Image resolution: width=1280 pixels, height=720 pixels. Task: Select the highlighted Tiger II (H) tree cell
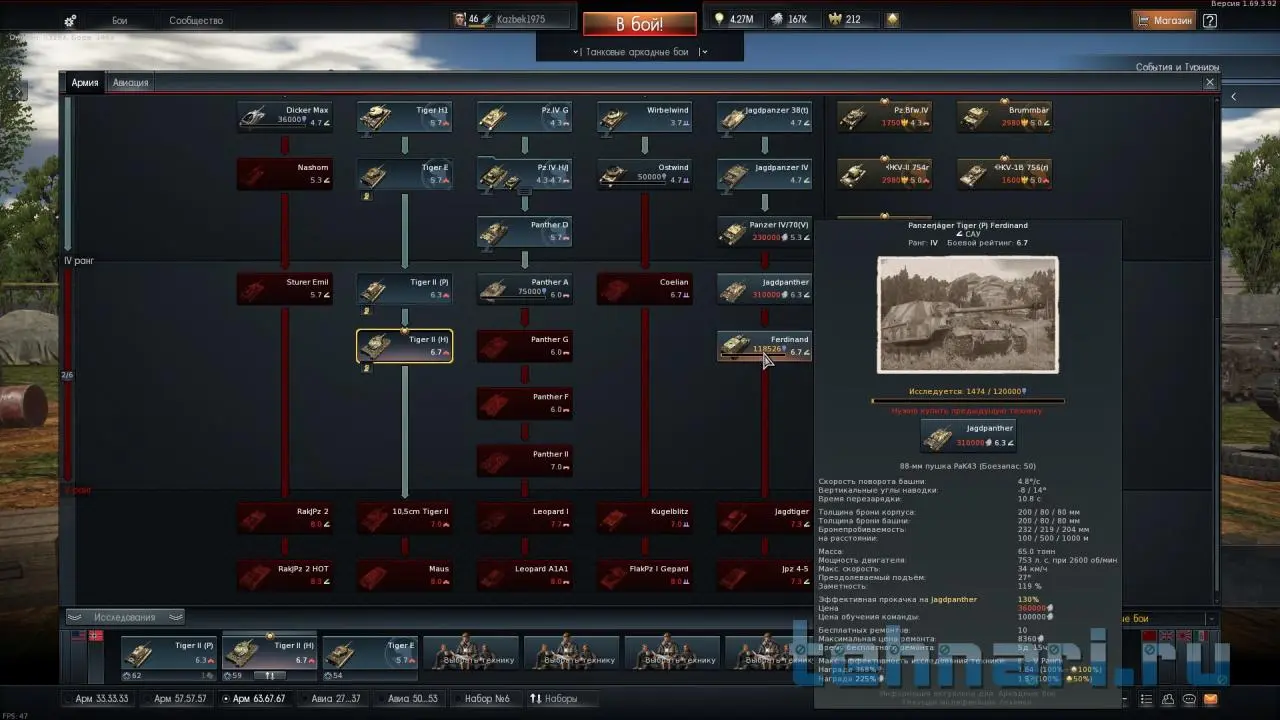coord(405,346)
